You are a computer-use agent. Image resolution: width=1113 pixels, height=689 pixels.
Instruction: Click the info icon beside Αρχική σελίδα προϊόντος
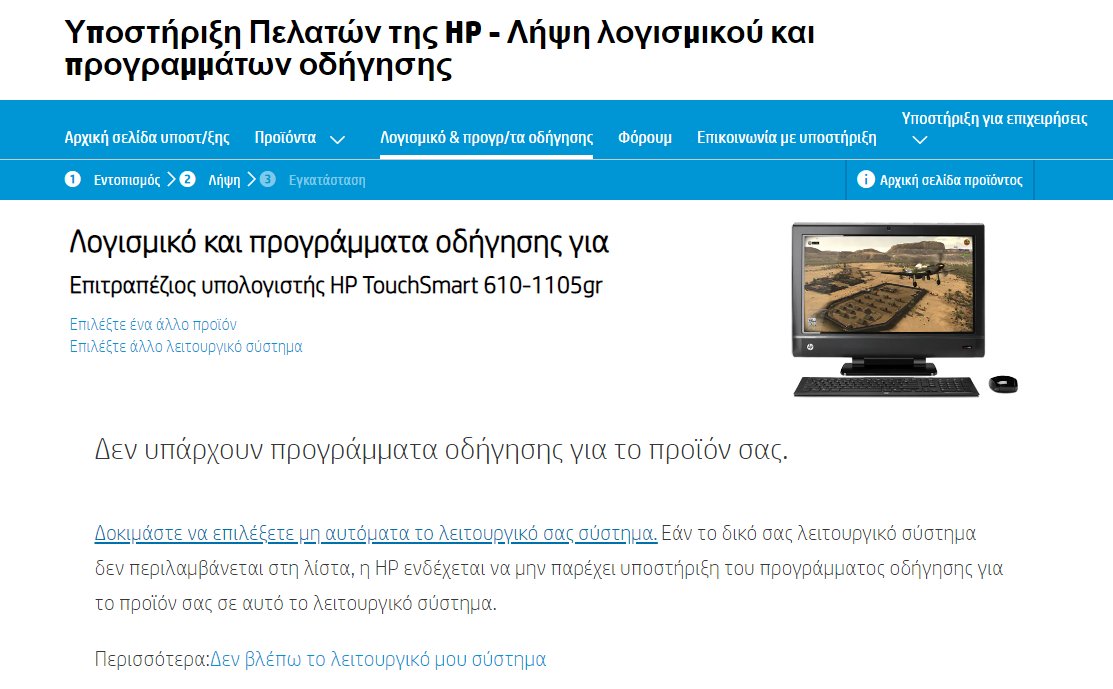pyautogui.click(x=865, y=180)
